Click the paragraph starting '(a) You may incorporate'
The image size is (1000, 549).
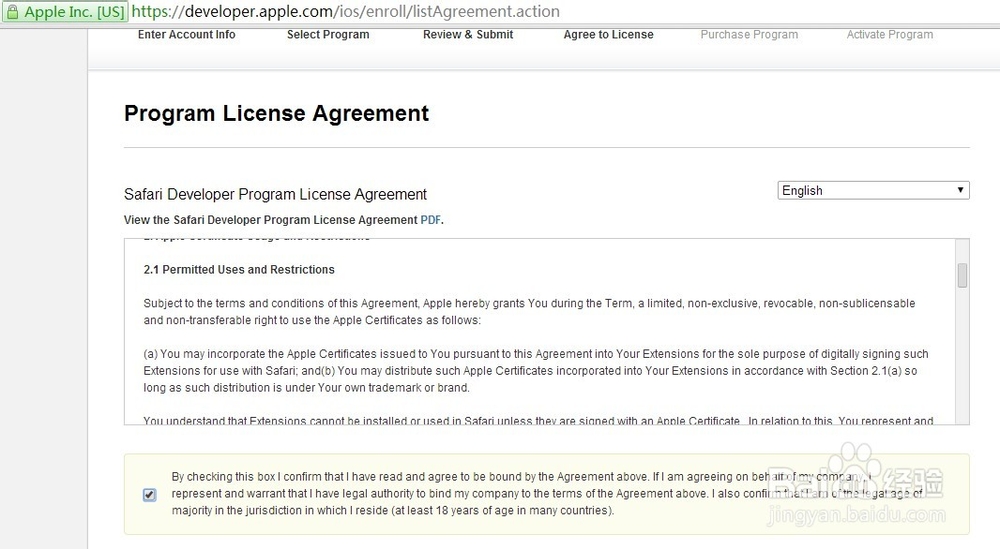(535, 370)
